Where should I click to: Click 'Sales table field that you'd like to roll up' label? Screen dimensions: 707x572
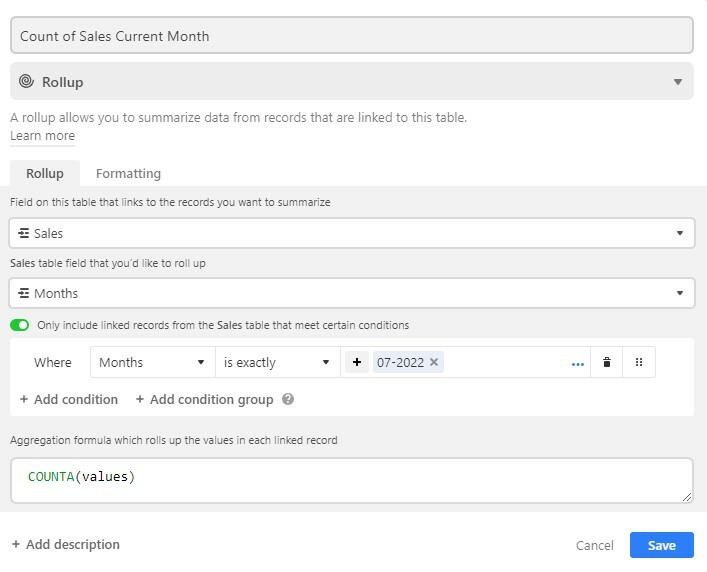coord(108,263)
